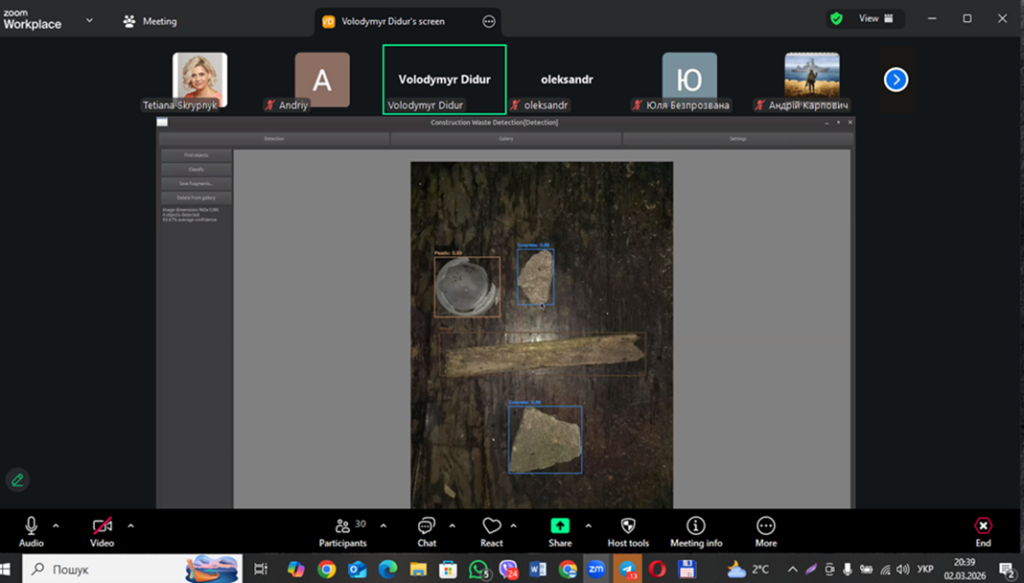
Task: Expand audio options arrow next to Audio
Action: (56, 525)
